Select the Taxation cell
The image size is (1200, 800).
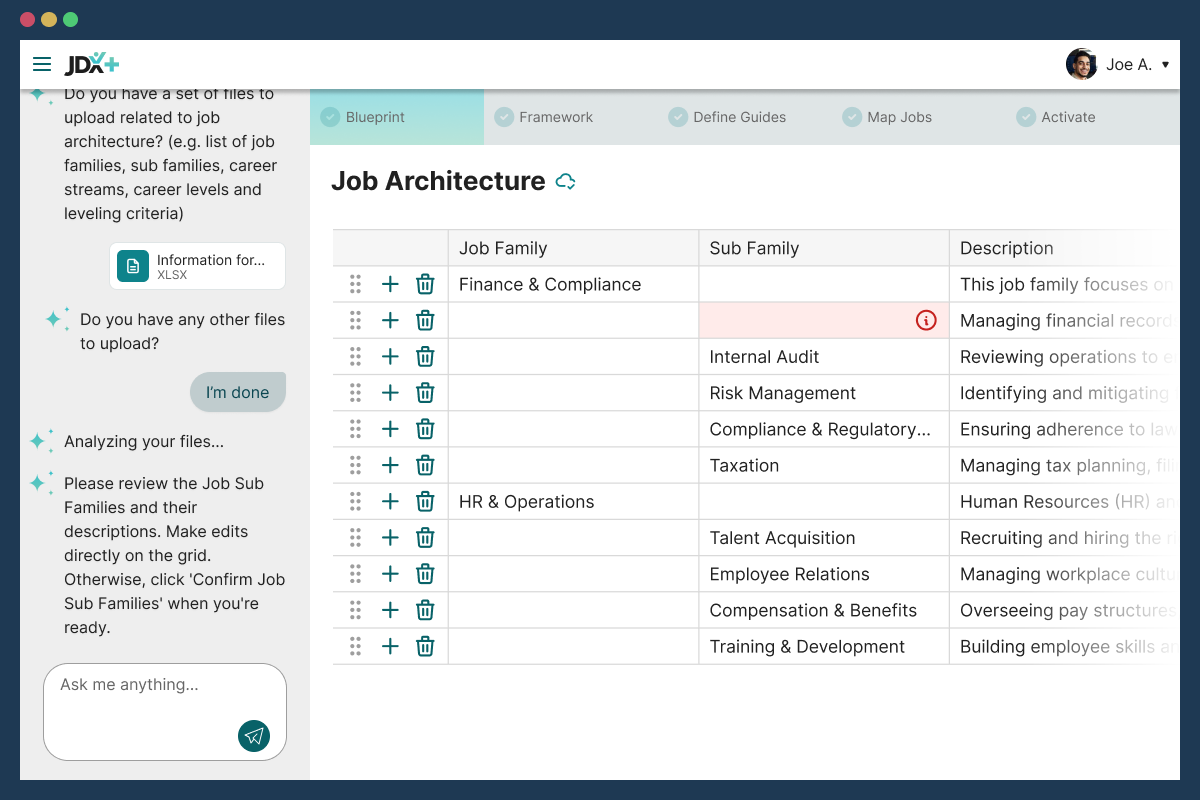[x=824, y=465]
